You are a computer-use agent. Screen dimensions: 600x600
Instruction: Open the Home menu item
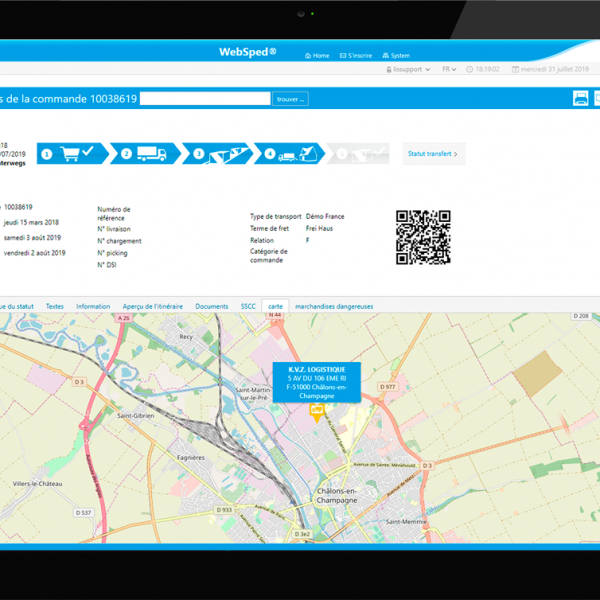(x=317, y=56)
